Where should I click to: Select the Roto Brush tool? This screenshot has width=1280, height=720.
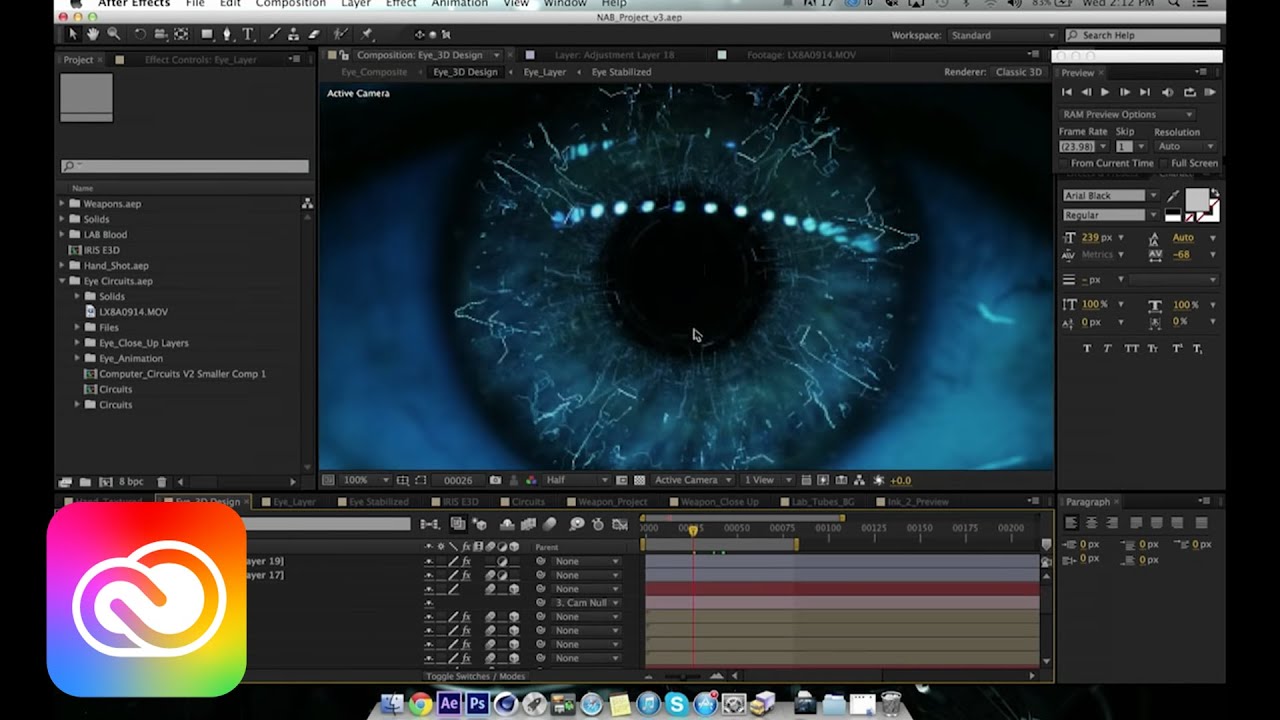pyautogui.click(x=342, y=34)
